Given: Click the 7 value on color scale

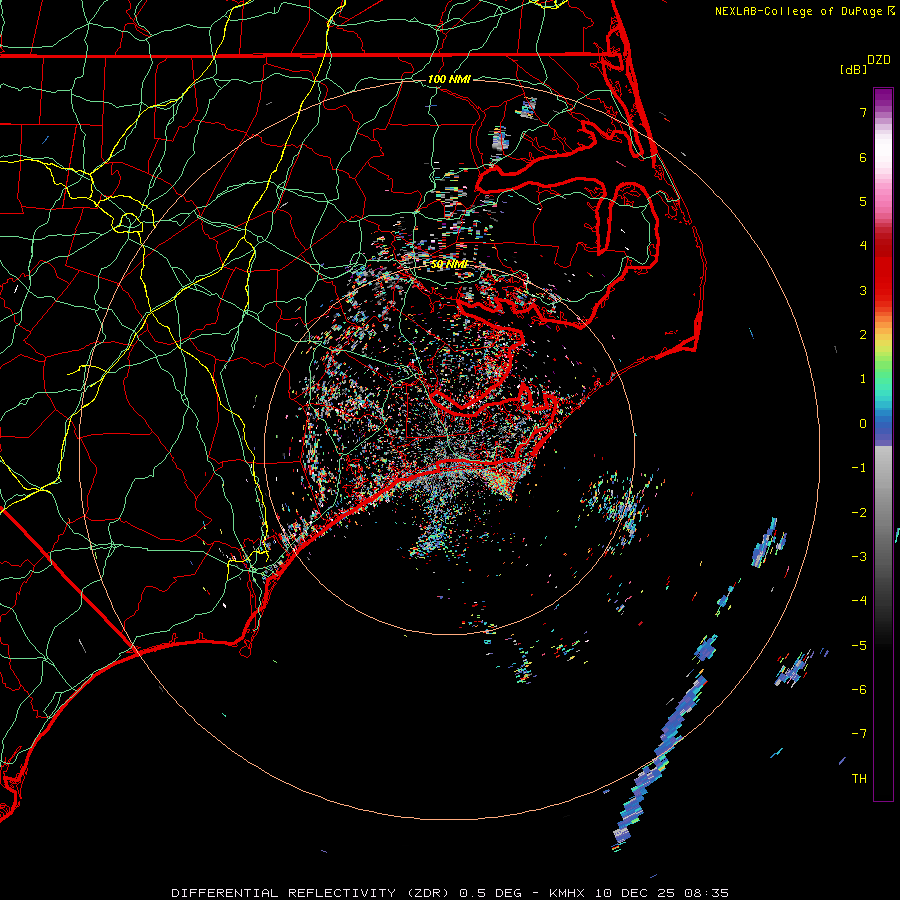Looking at the screenshot, I should point(863,112).
